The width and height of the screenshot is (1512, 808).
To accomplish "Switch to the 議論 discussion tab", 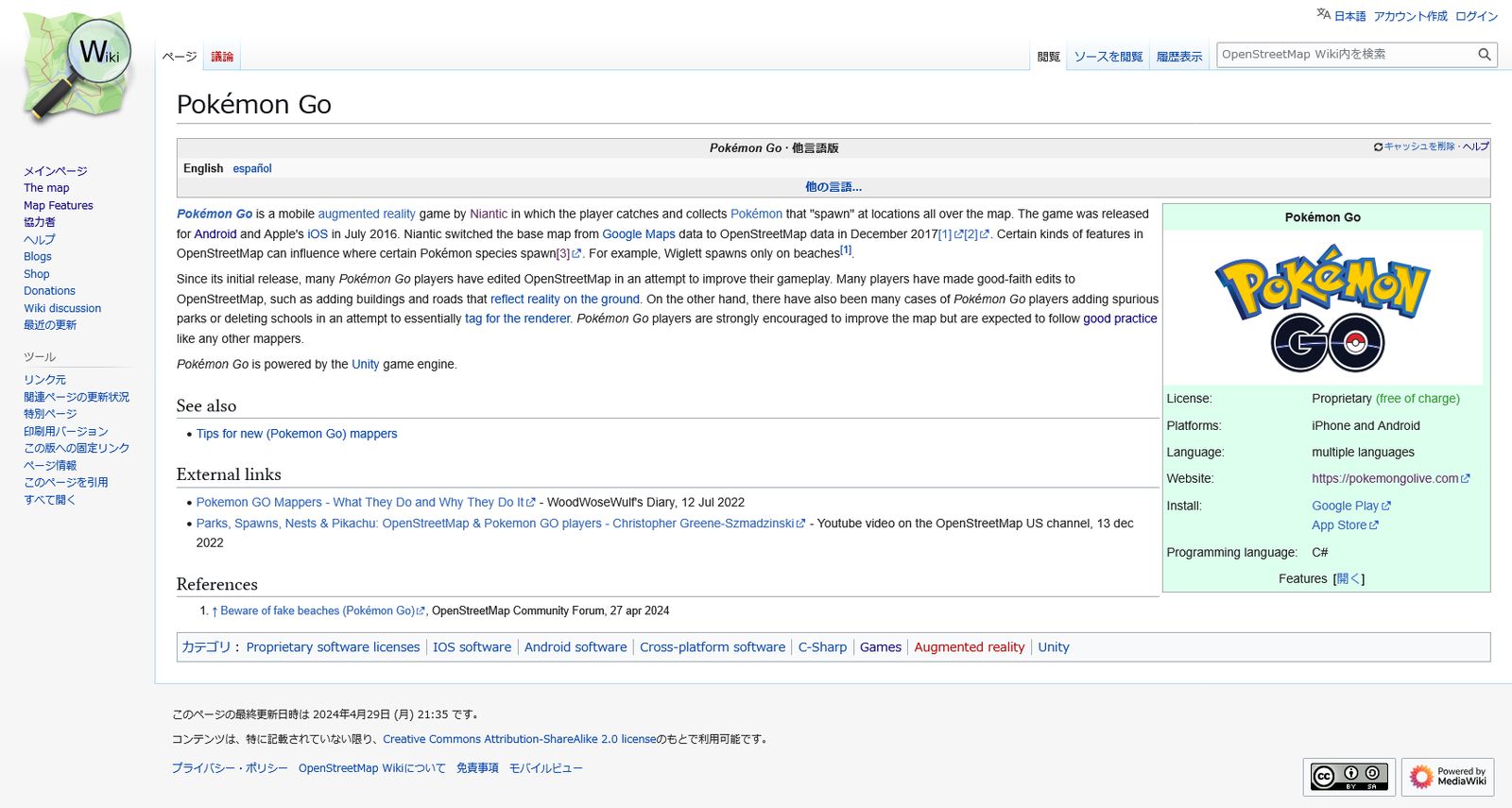I will coord(222,57).
